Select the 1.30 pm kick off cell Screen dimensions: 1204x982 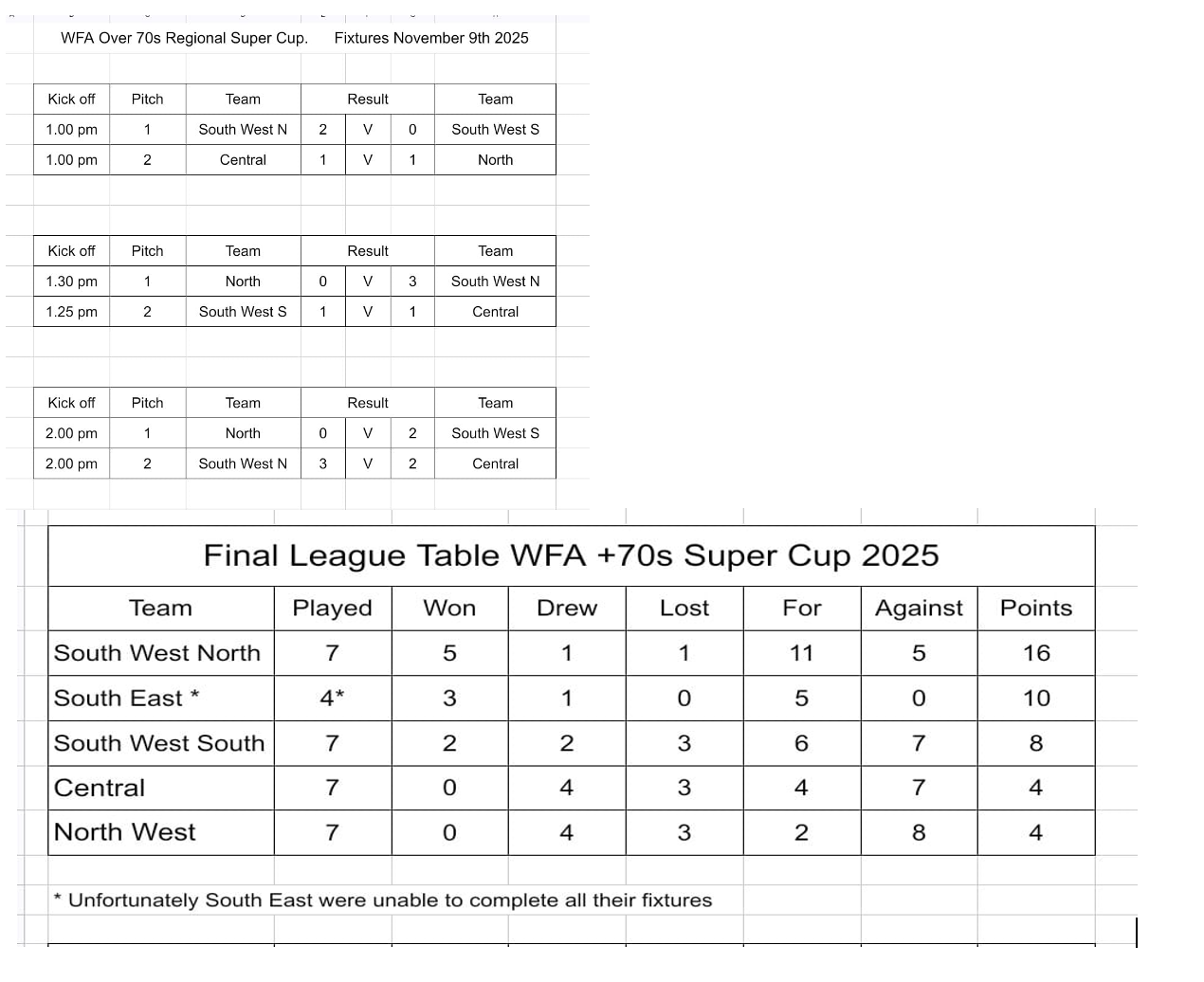pos(72,282)
